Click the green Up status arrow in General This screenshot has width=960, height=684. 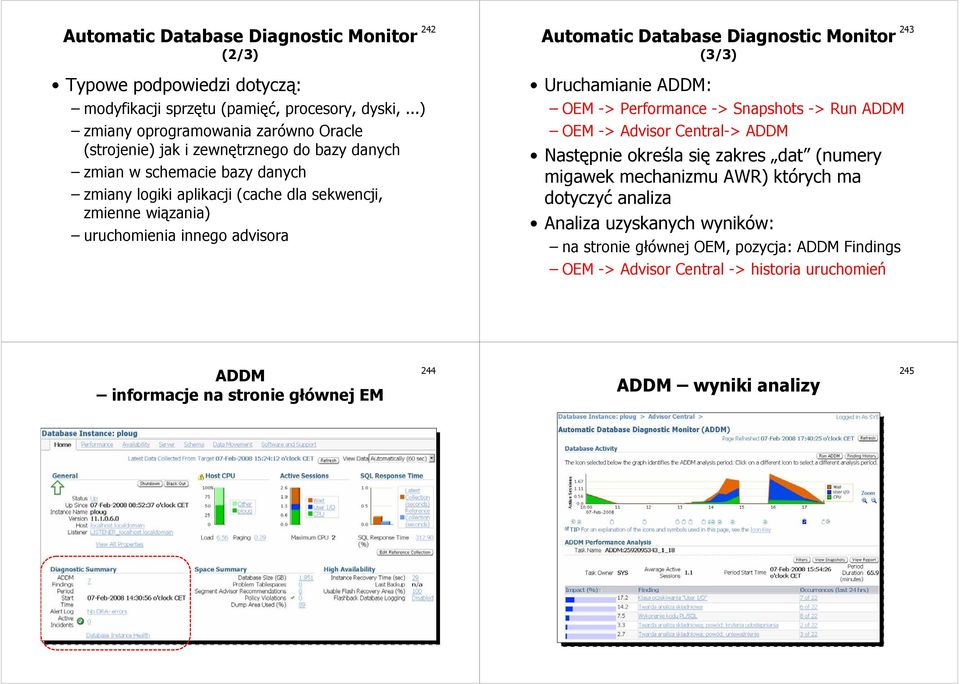(x=58, y=487)
